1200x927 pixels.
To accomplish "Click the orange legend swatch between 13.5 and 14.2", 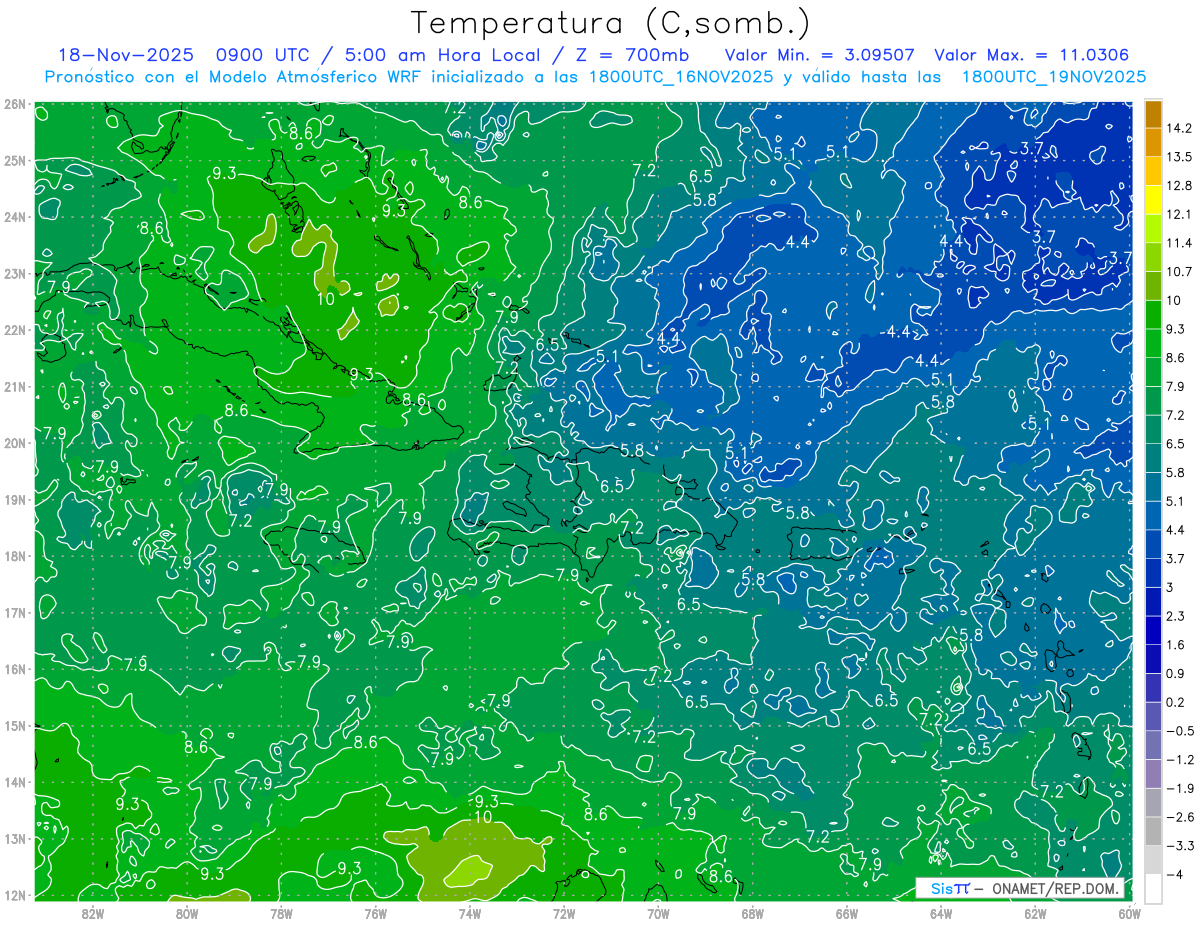I will click(x=1152, y=143).
